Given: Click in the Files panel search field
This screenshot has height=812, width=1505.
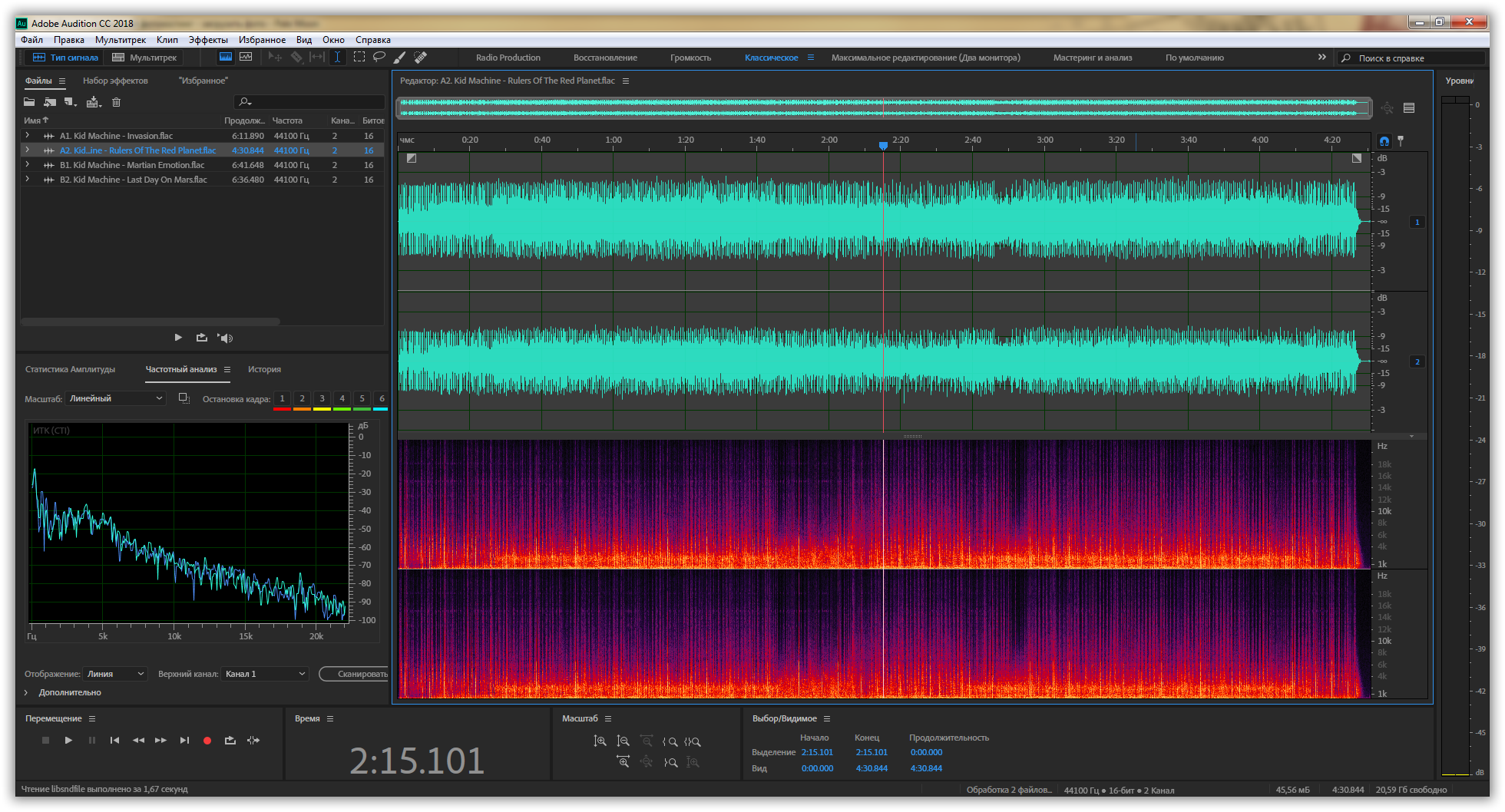Looking at the screenshot, I should (x=315, y=102).
